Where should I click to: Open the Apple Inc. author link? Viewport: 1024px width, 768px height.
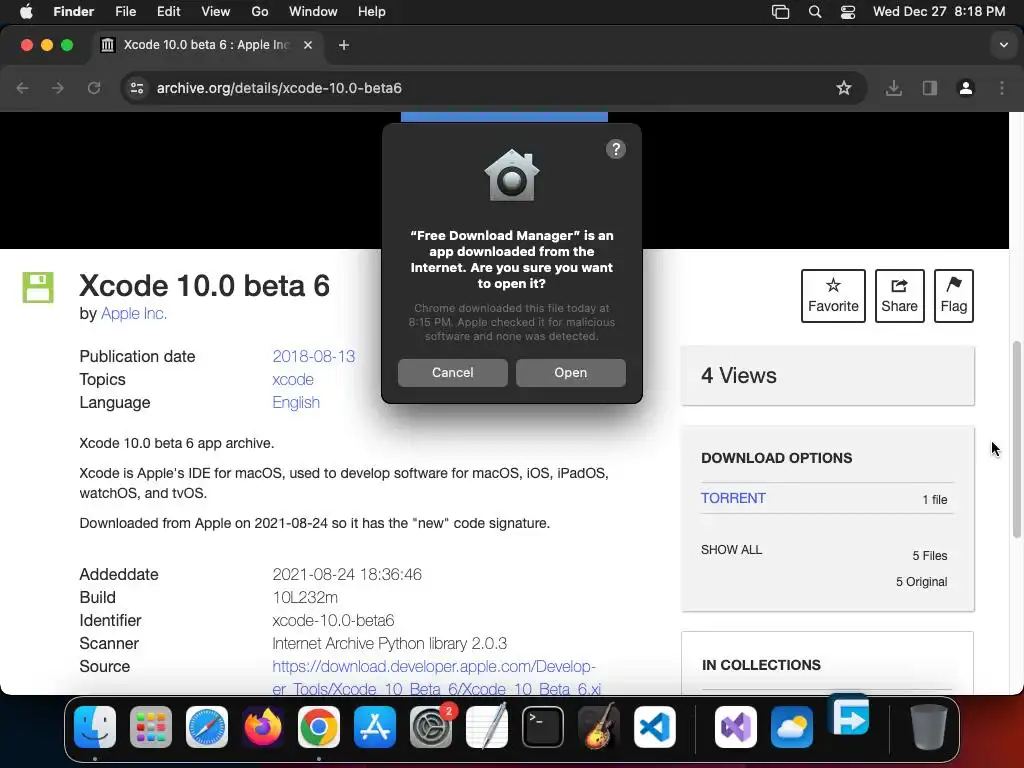coord(134,313)
